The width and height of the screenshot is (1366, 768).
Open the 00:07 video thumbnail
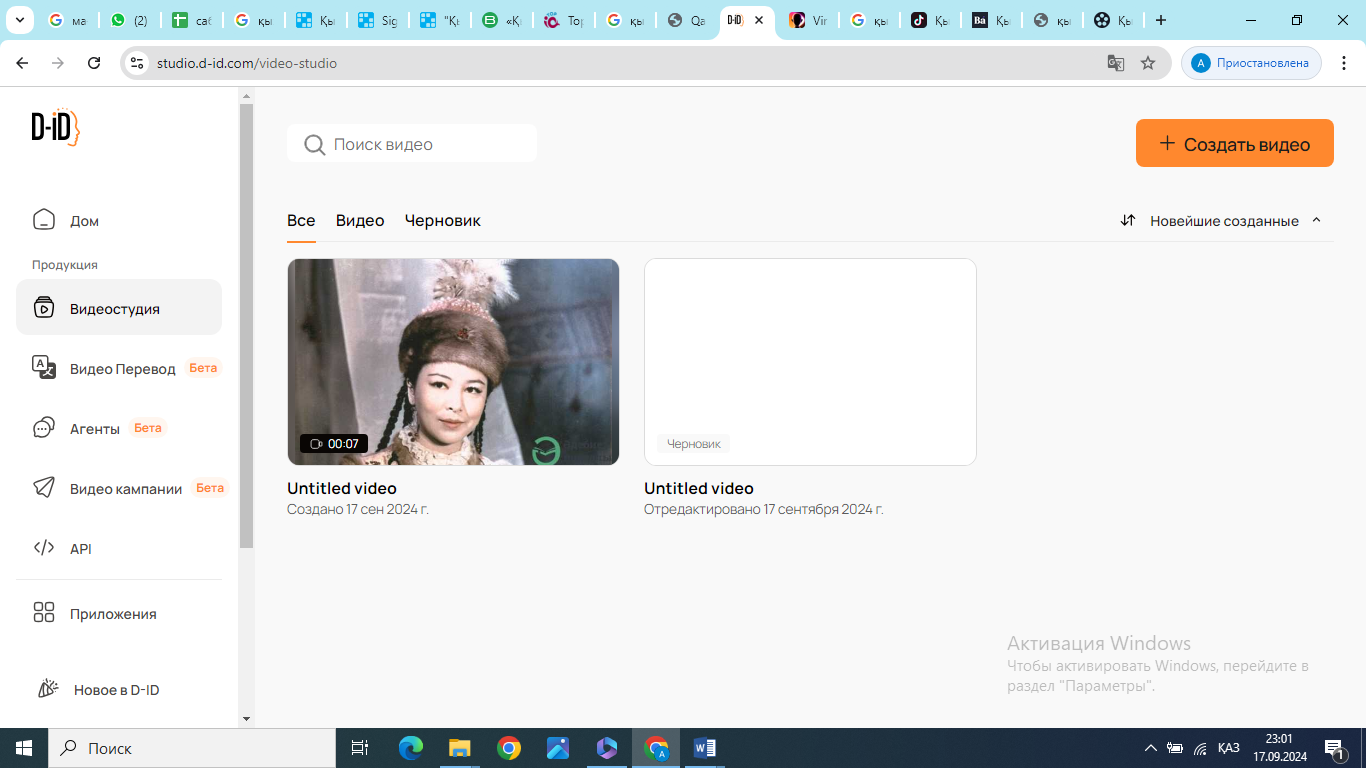click(453, 361)
